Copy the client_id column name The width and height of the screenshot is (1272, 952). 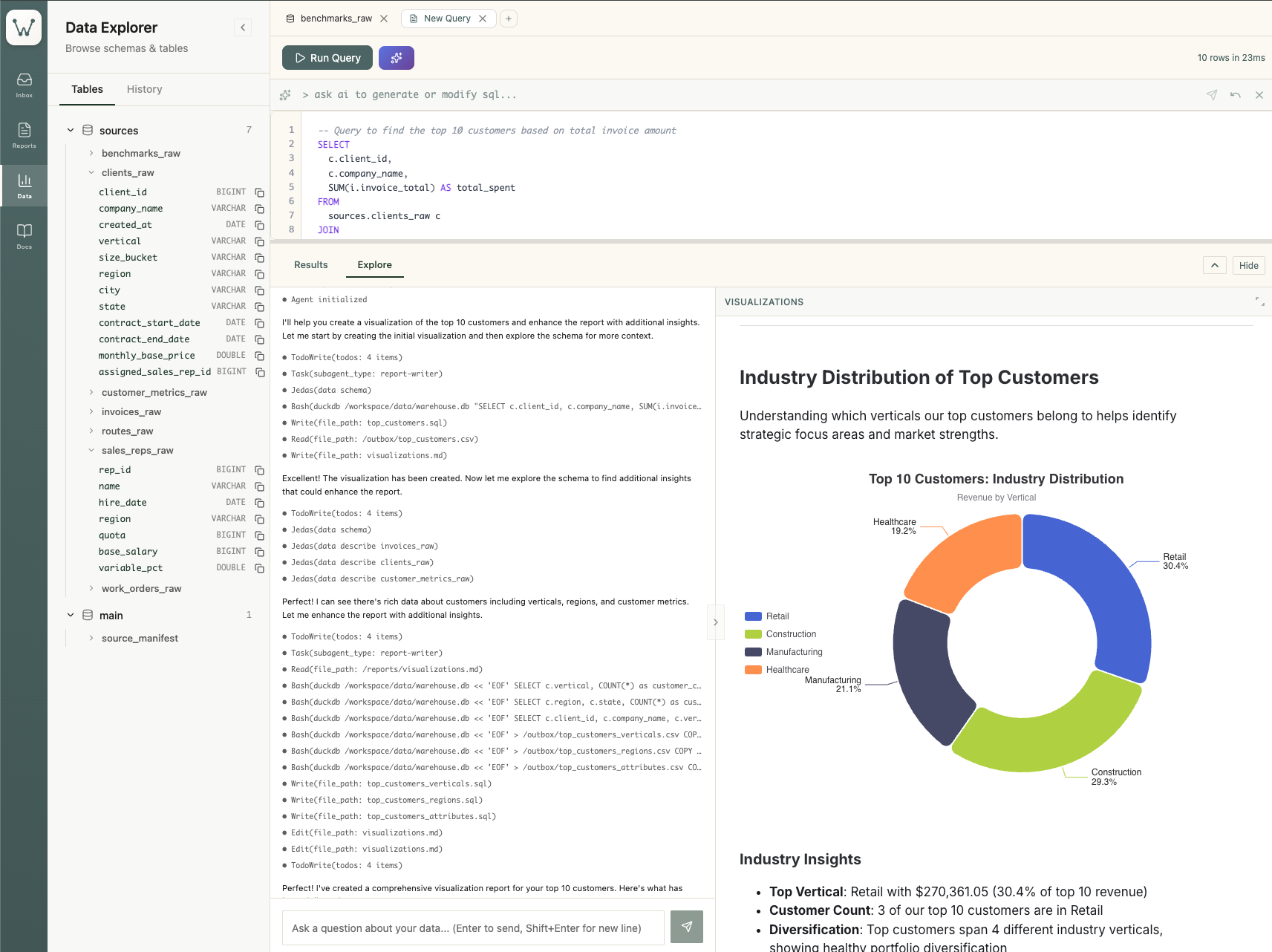point(259,192)
